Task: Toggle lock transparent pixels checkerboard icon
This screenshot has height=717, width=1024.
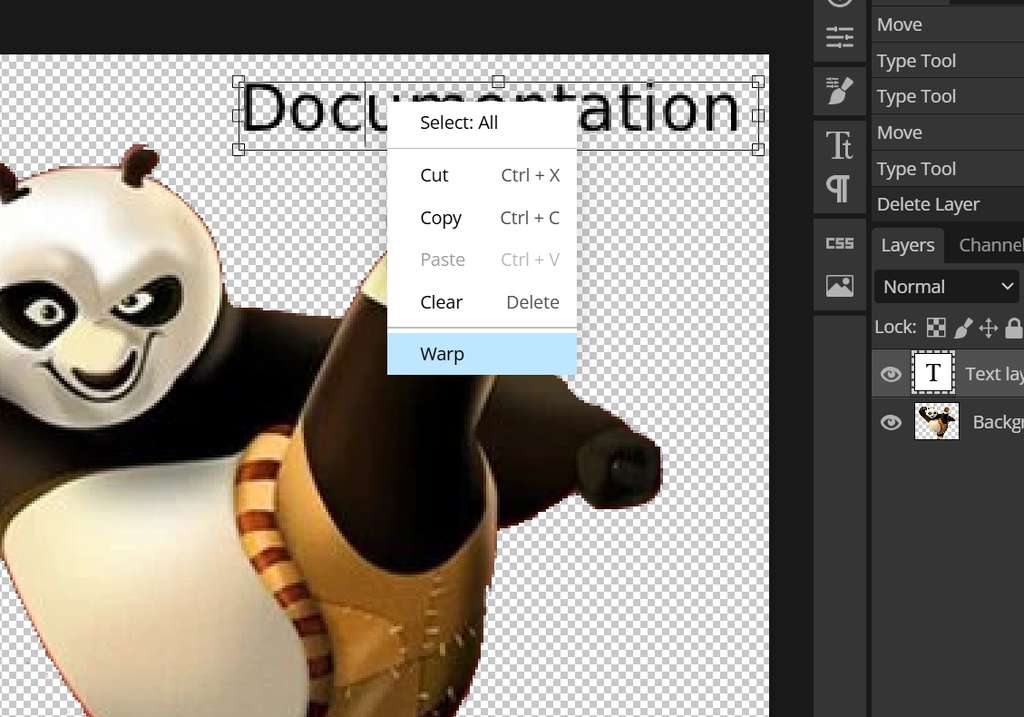Action: click(936, 328)
